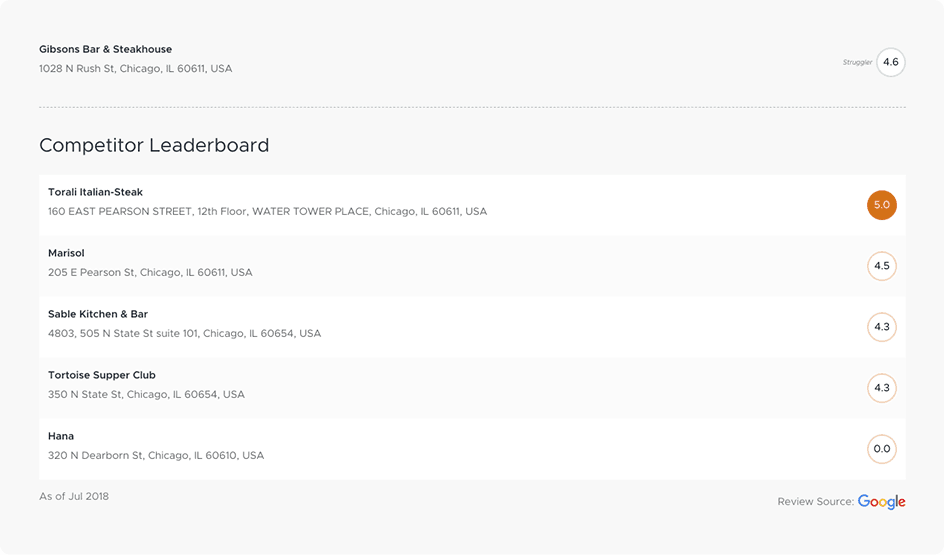Click the As of Jul 2018 text
This screenshot has height=555, width=944.
coord(74,497)
